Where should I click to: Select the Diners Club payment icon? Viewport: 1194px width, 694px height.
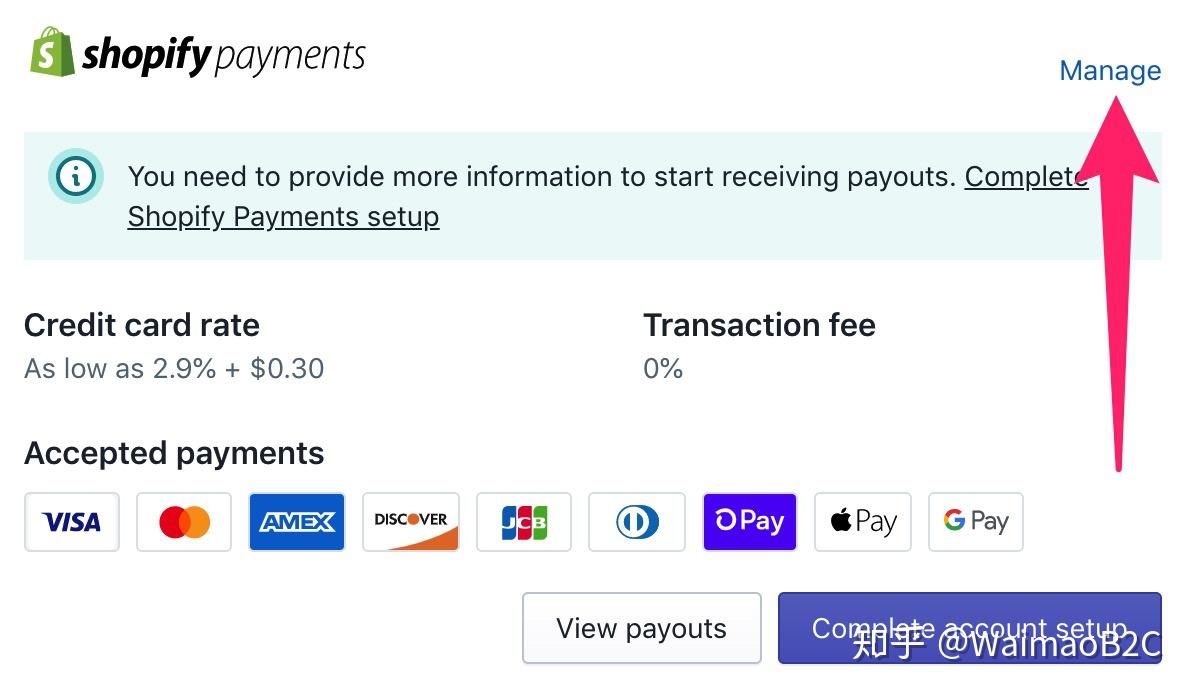[x=636, y=521]
